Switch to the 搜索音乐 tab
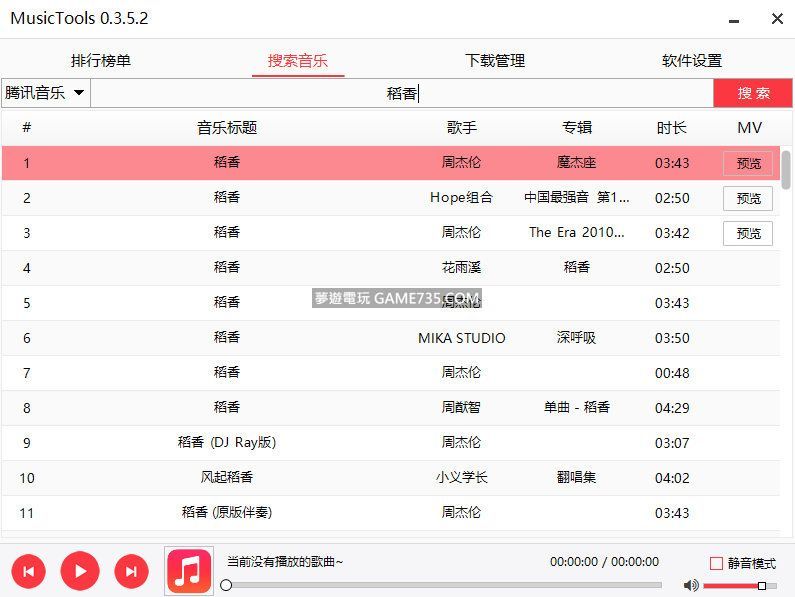The height and width of the screenshot is (597, 795). pos(298,61)
